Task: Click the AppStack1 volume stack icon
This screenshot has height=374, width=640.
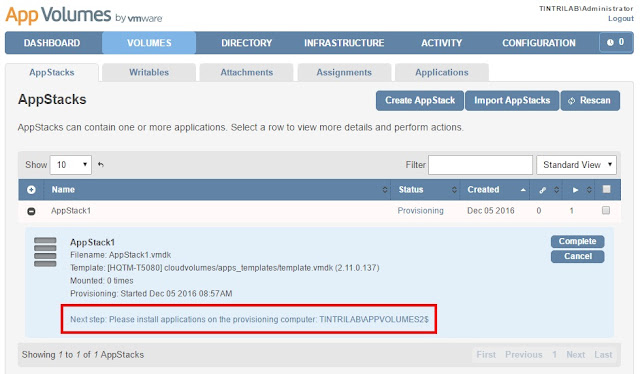Action: pyautogui.click(x=45, y=252)
